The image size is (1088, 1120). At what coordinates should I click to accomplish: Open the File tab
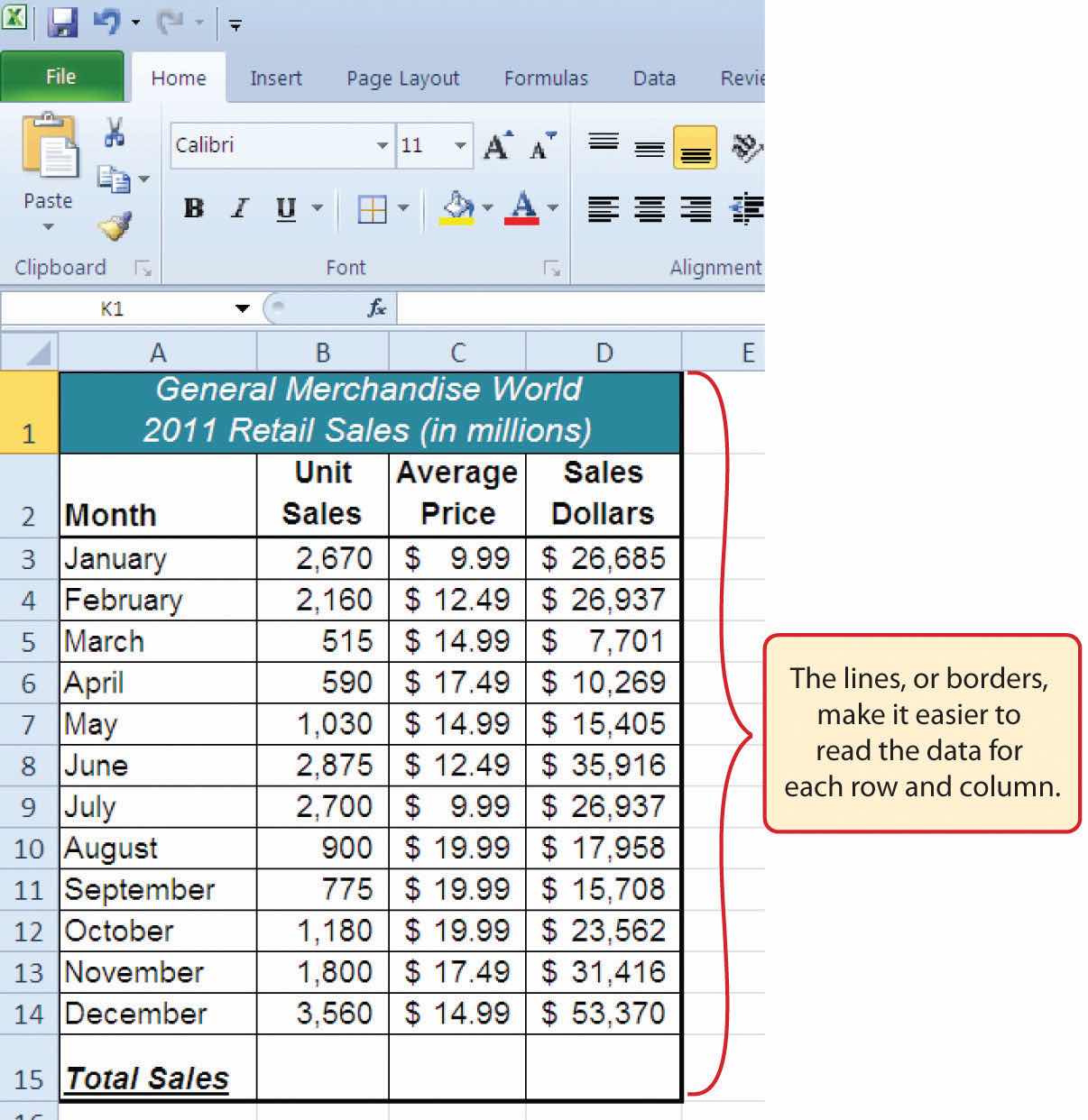tap(61, 78)
